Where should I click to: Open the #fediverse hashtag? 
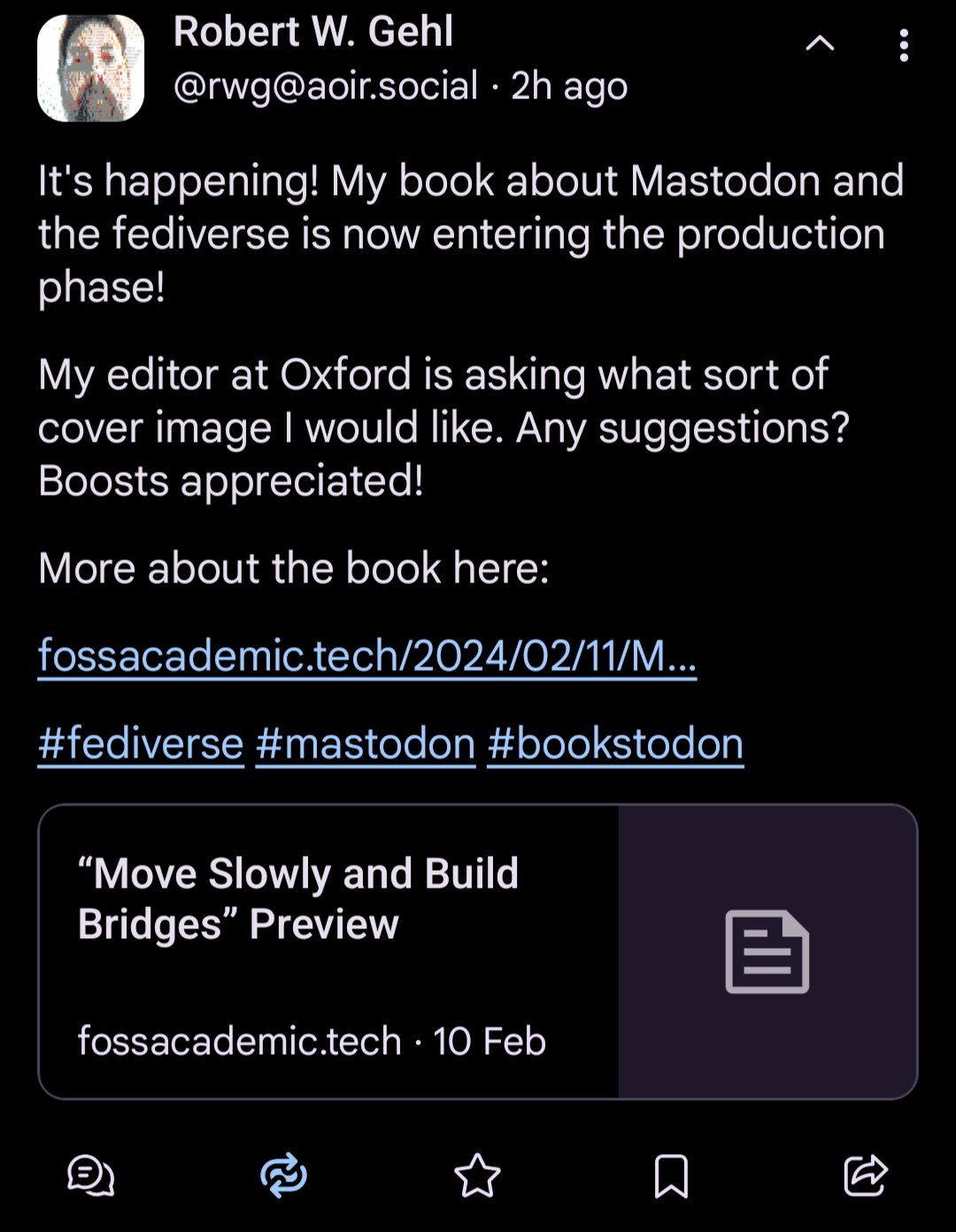coord(141,743)
